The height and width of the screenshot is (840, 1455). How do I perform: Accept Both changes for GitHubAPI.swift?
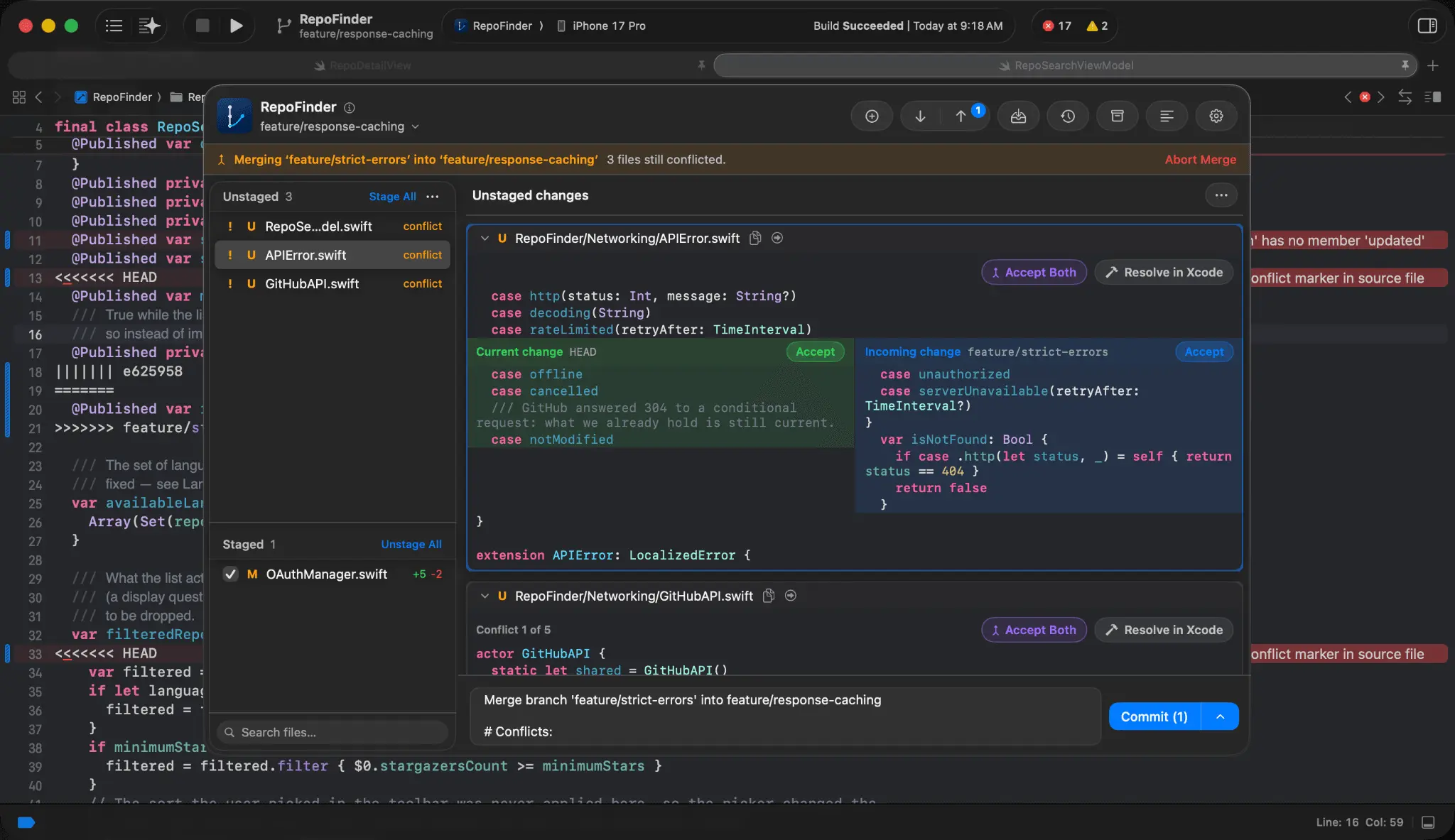[x=1034, y=630]
